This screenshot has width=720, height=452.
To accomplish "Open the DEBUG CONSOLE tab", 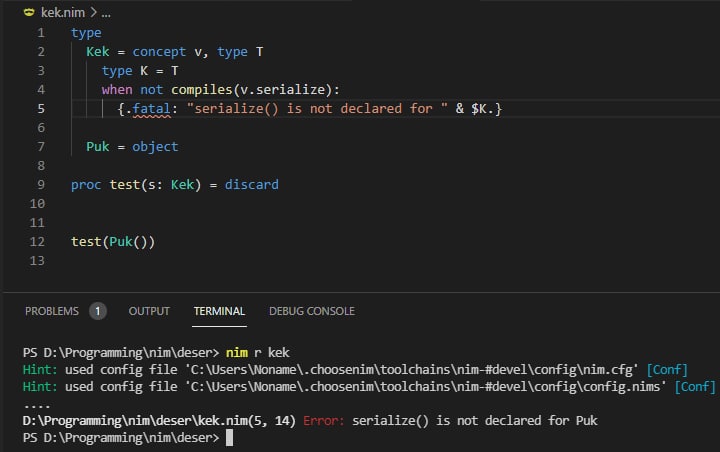I will point(312,311).
